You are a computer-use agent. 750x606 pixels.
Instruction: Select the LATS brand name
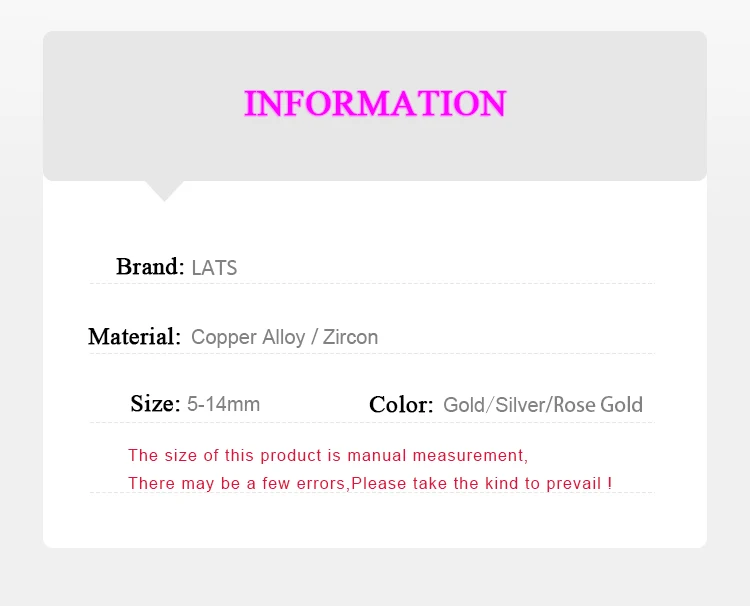tap(214, 268)
